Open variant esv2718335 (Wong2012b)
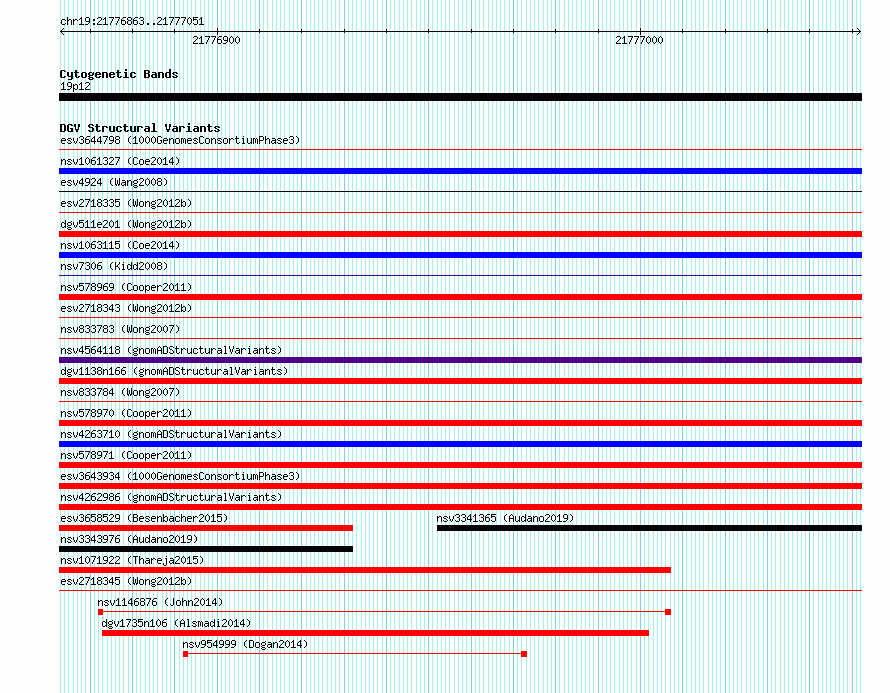Image resolution: width=890 pixels, height=693 pixels. (126, 203)
